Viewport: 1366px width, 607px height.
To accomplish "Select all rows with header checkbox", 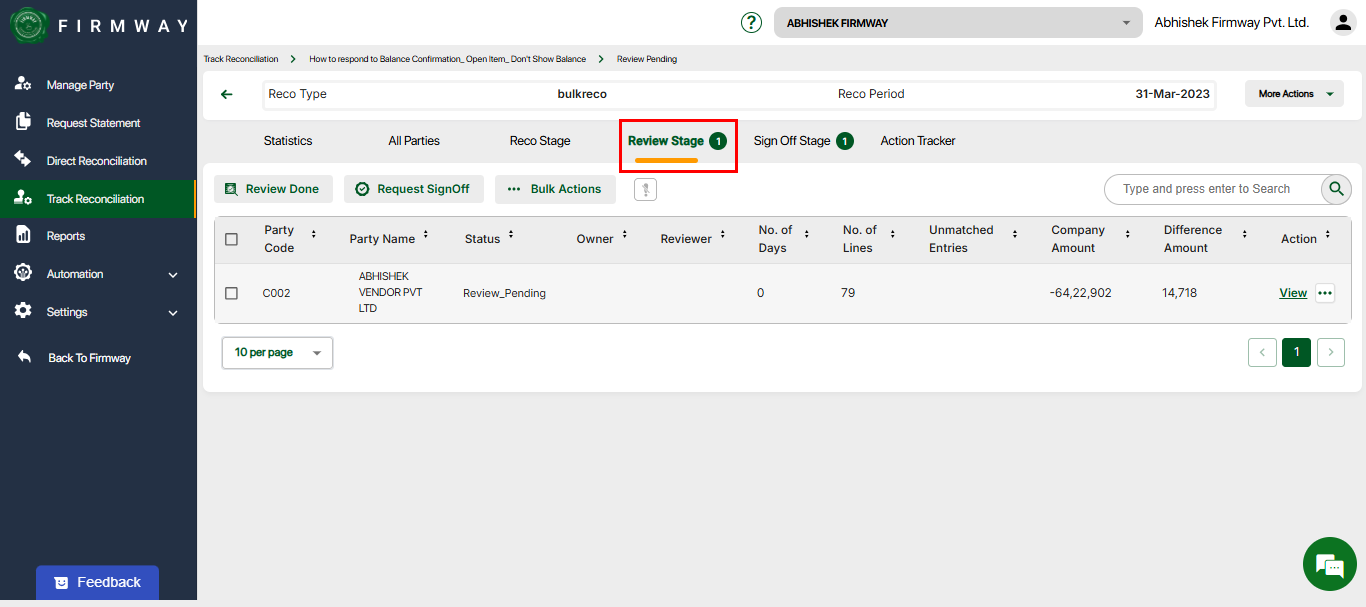I will point(232,239).
